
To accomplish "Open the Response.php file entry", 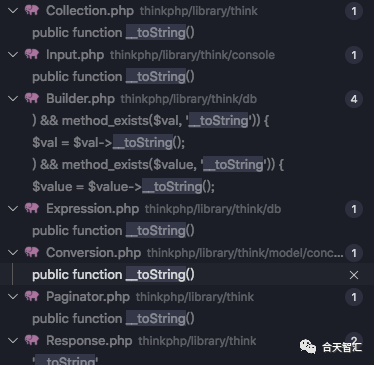I will pos(89,341).
